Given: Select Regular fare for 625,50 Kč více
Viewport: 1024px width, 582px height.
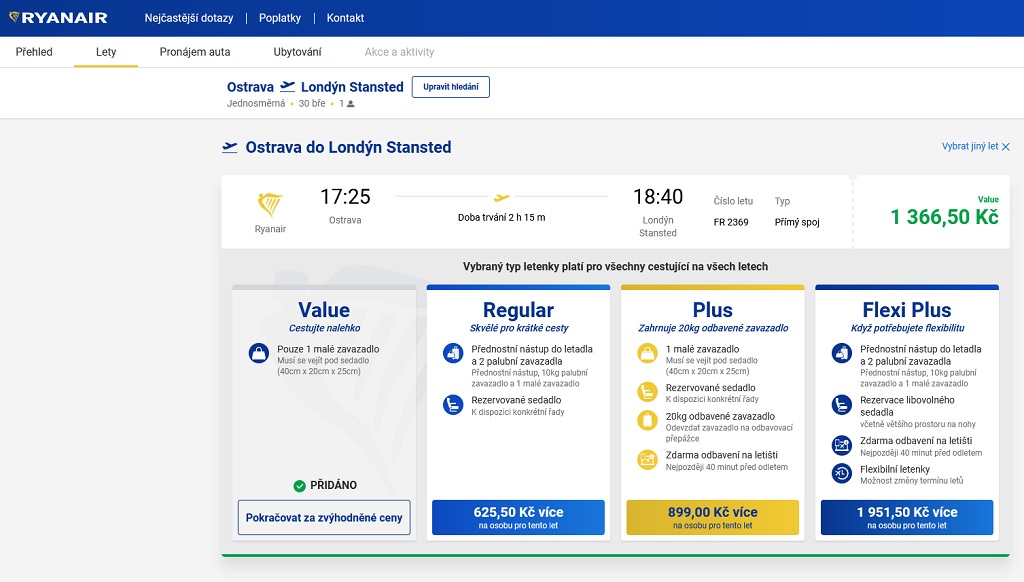Looking at the screenshot, I should [519, 517].
